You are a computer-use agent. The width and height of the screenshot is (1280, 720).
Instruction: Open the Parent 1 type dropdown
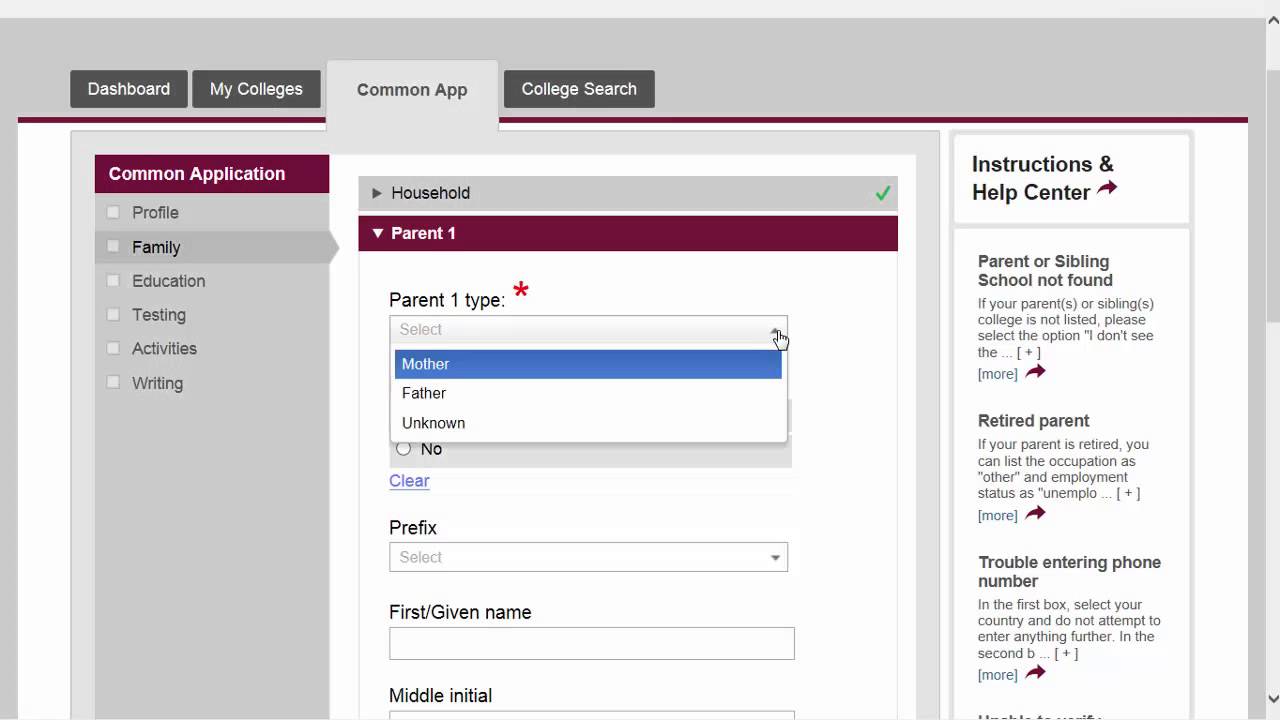[588, 330]
